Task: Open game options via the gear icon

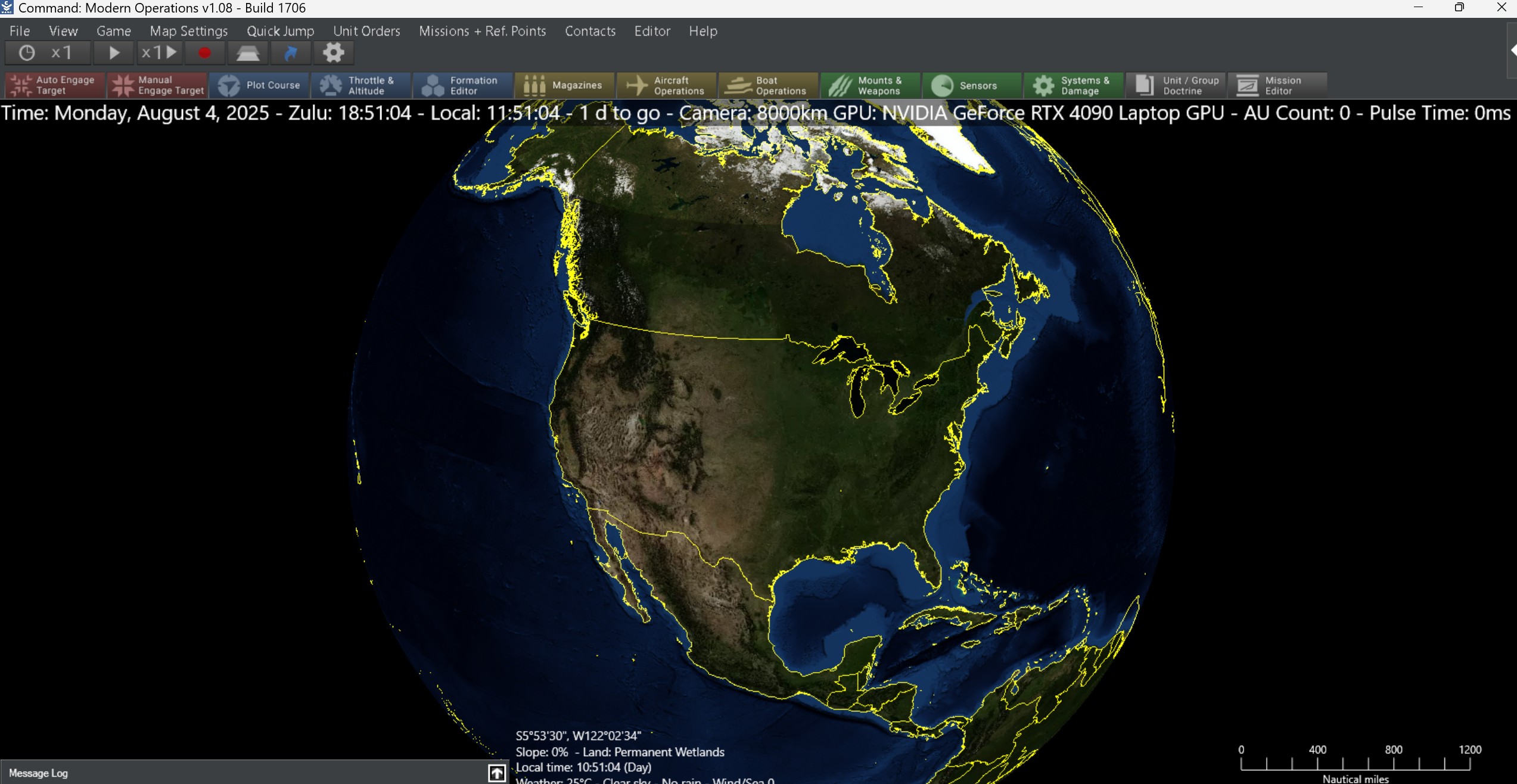Action: click(334, 53)
